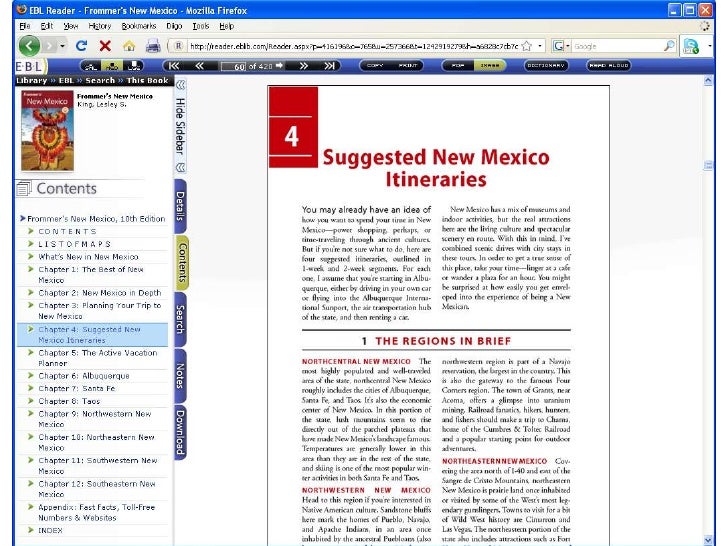Click the go-to-page arrow beside 'of 420'
This screenshot has height=546, width=728.
[x=280, y=66]
